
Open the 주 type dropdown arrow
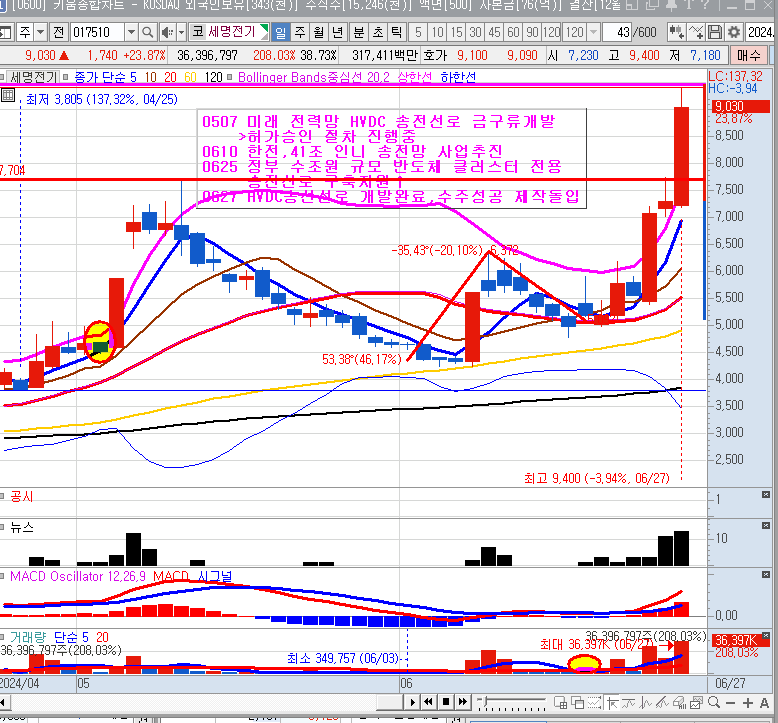pyautogui.click(x=41, y=33)
